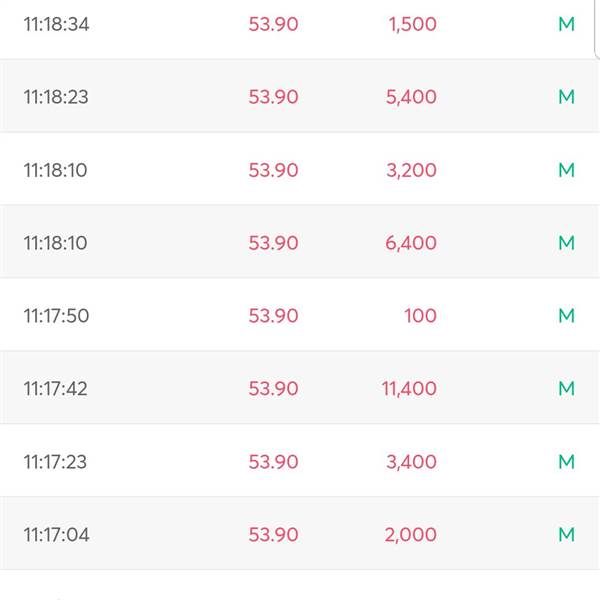The image size is (600, 600).
Task: Tap the M marker beside 3,200
Action: (x=566, y=170)
